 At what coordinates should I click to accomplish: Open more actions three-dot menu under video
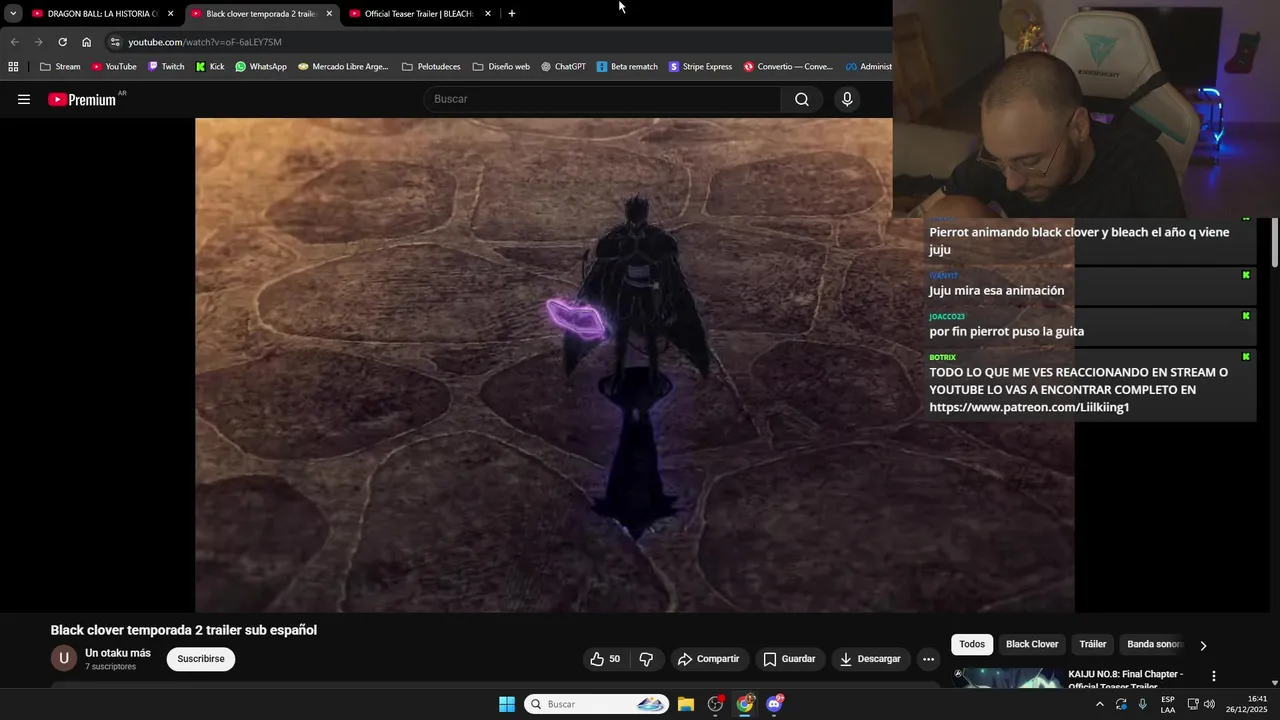928,659
